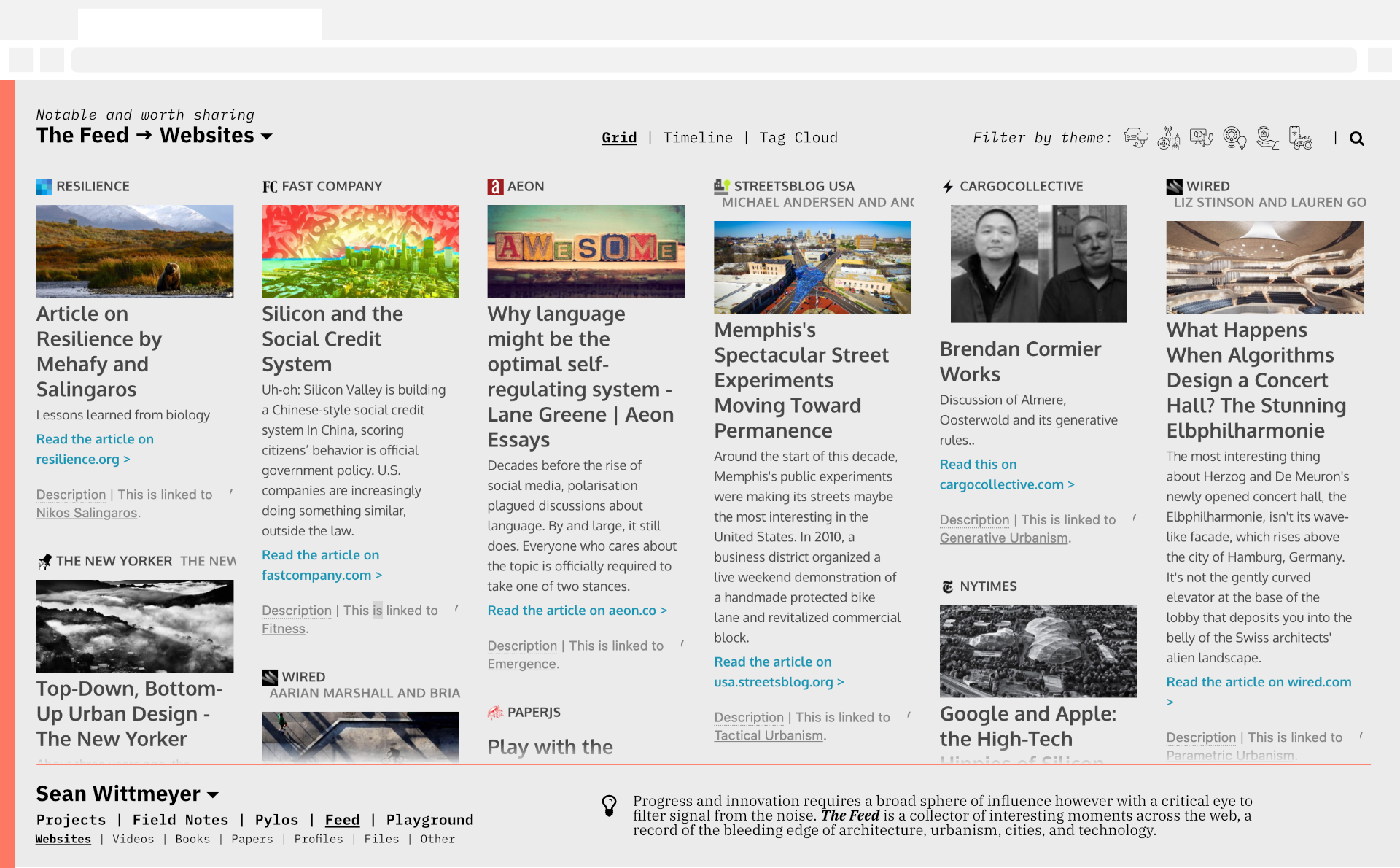Filter by the security shield hand theme icon

[x=1267, y=137]
